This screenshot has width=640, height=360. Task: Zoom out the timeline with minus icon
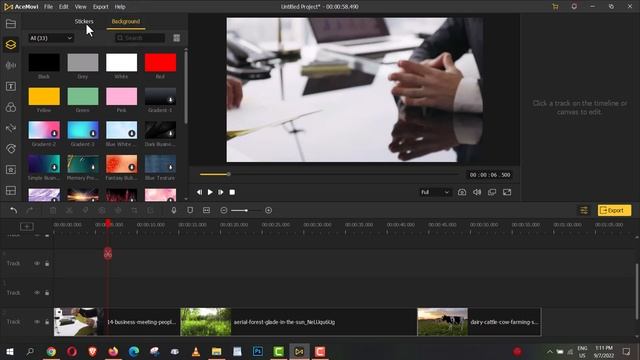(224, 210)
